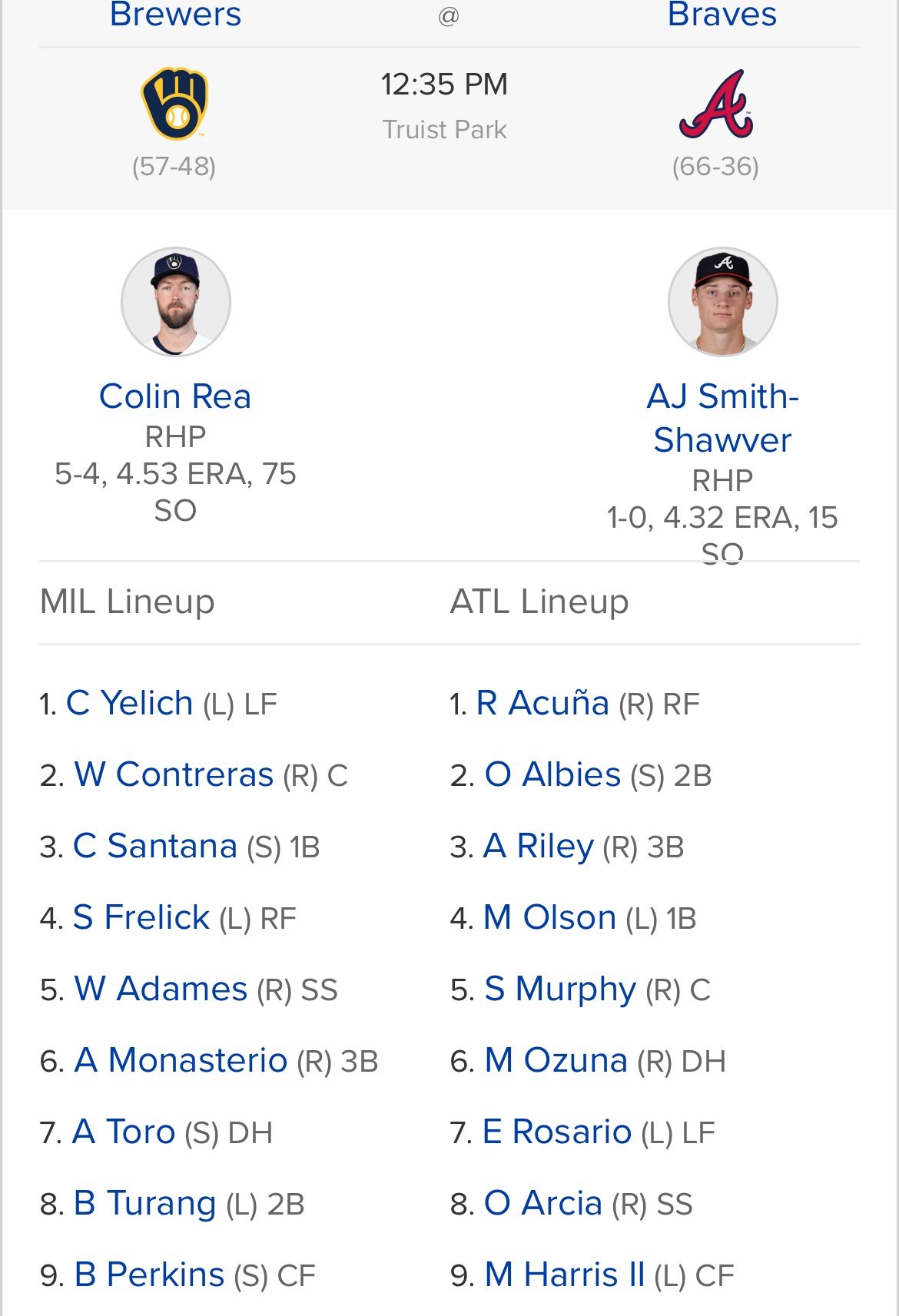View M Olson's player page
The height and width of the screenshot is (1316, 899).
[549, 917]
